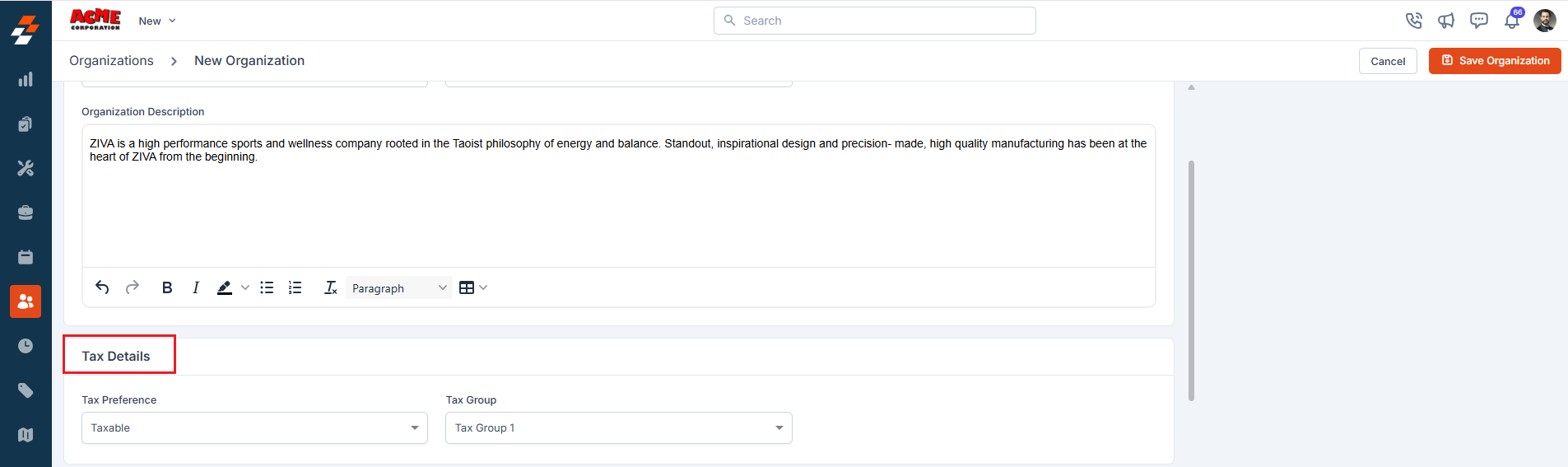
Task: Click inside Organization Description text area
Action: click(619, 196)
